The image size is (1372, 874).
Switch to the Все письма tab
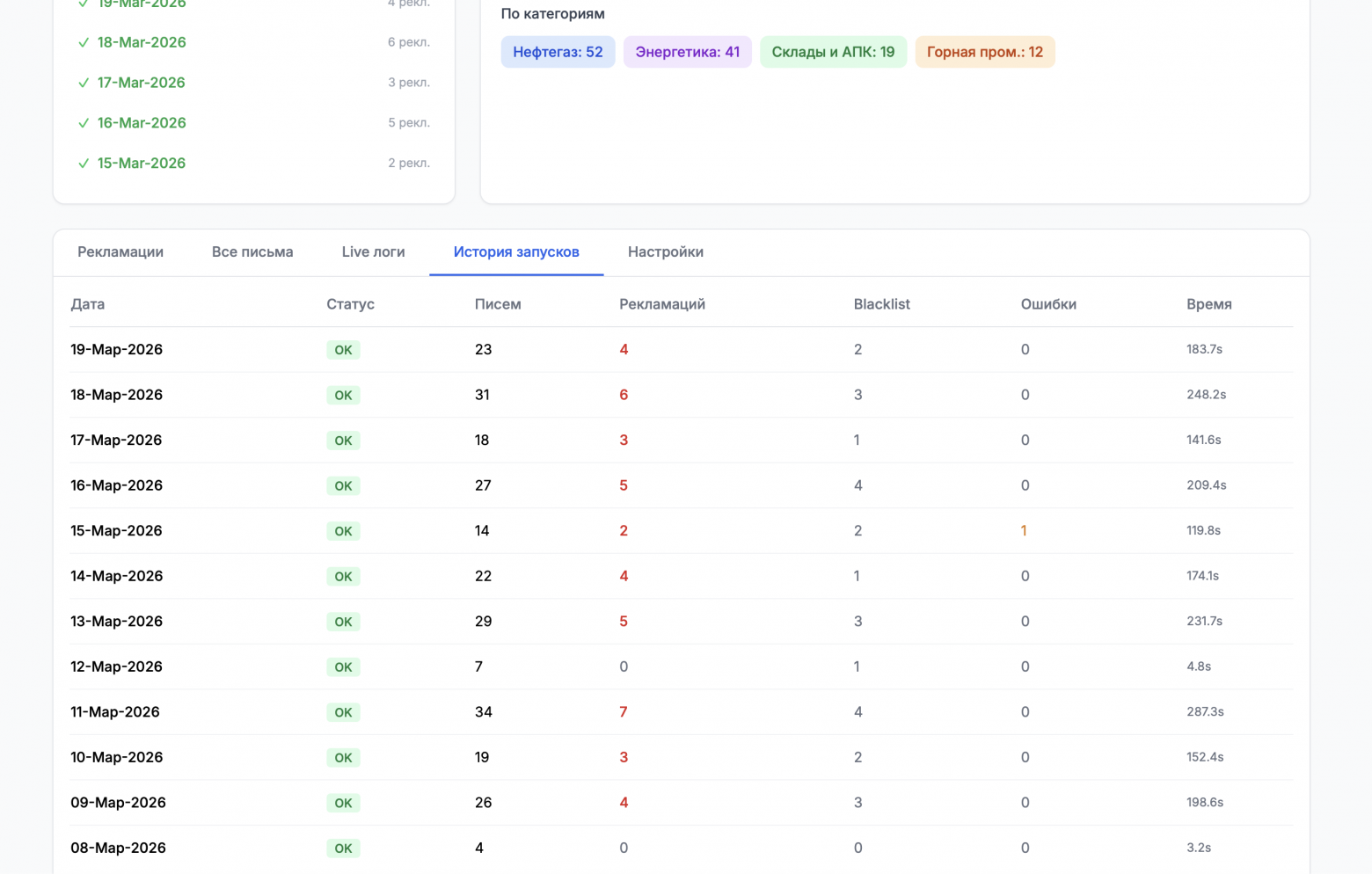252,252
